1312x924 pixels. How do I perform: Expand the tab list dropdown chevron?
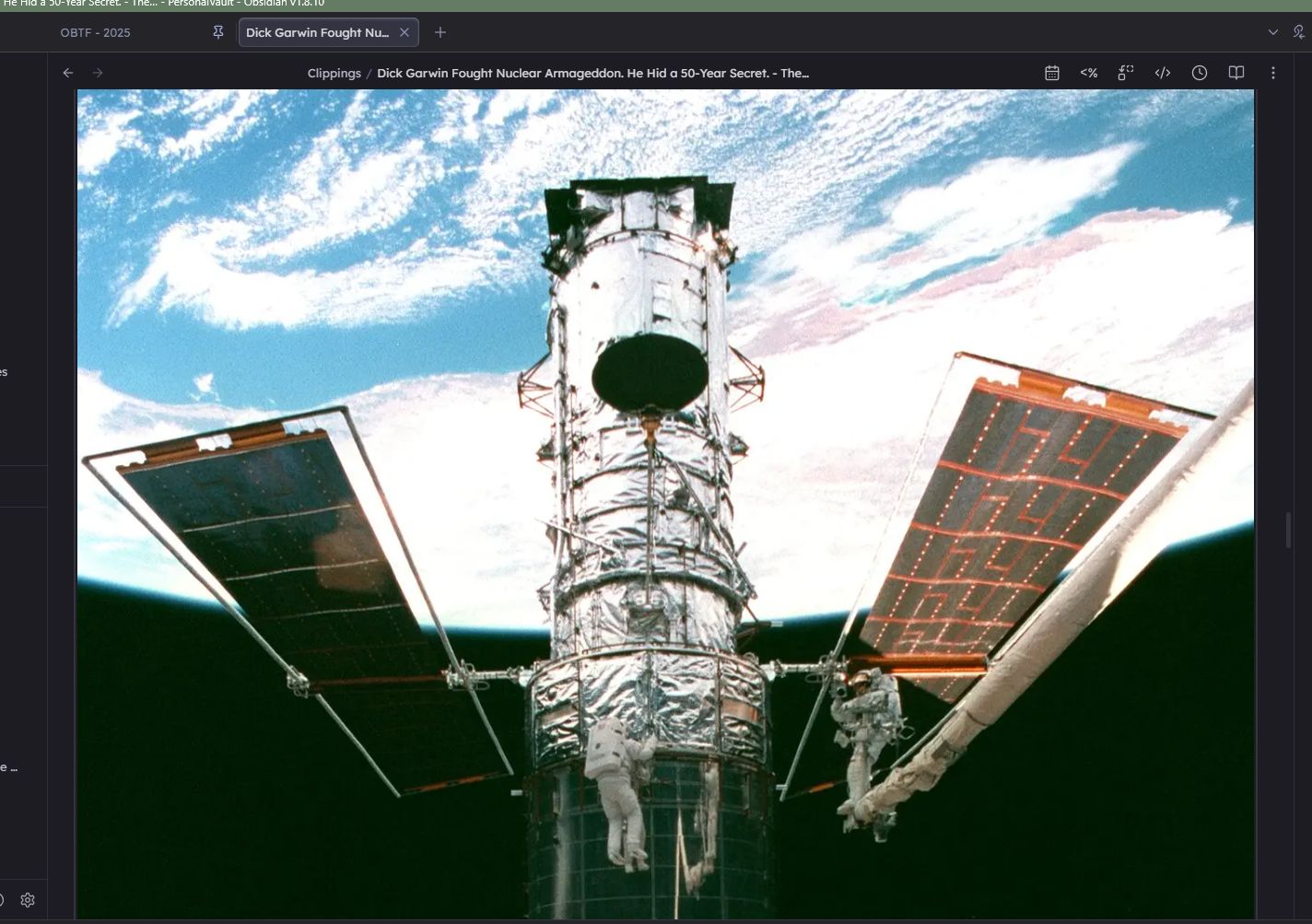click(1273, 32)
